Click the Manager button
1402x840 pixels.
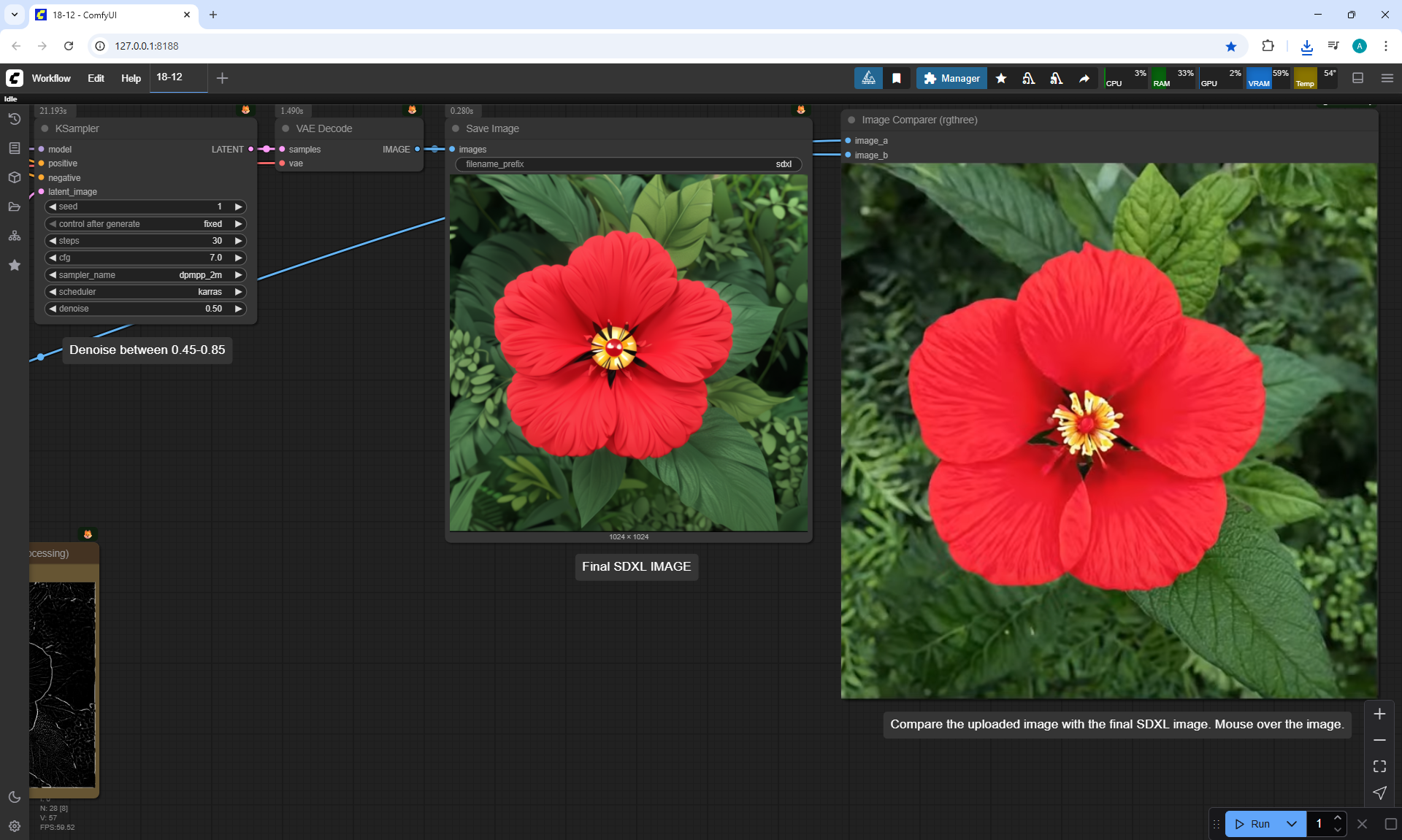pyautogui.click(x=951, y=78)
